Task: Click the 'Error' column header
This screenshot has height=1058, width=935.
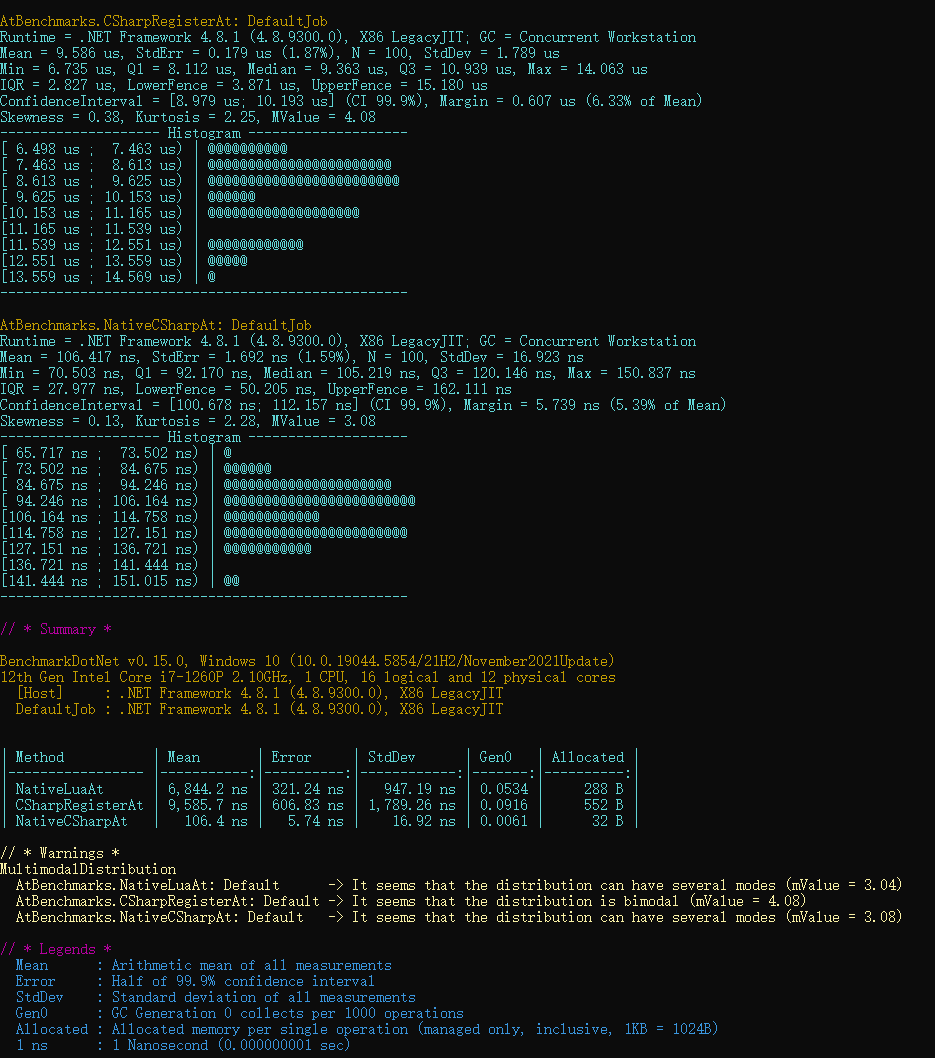Action: click(x=291, y=758)
